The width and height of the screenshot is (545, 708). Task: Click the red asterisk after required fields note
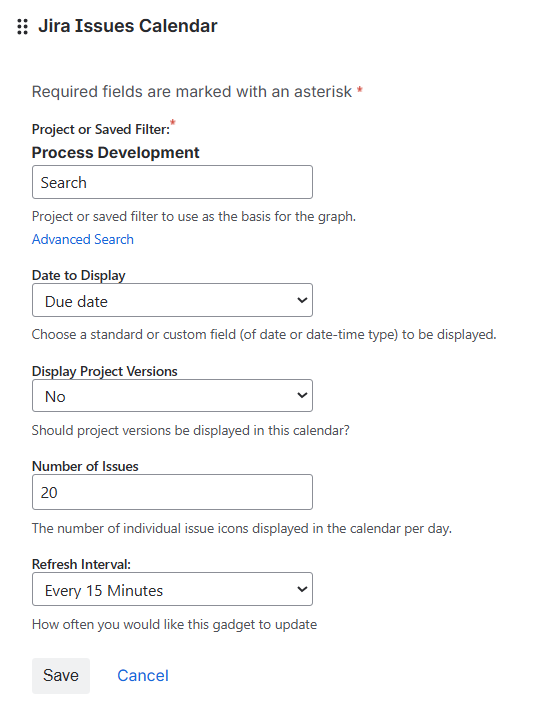(x=360, y=89)
